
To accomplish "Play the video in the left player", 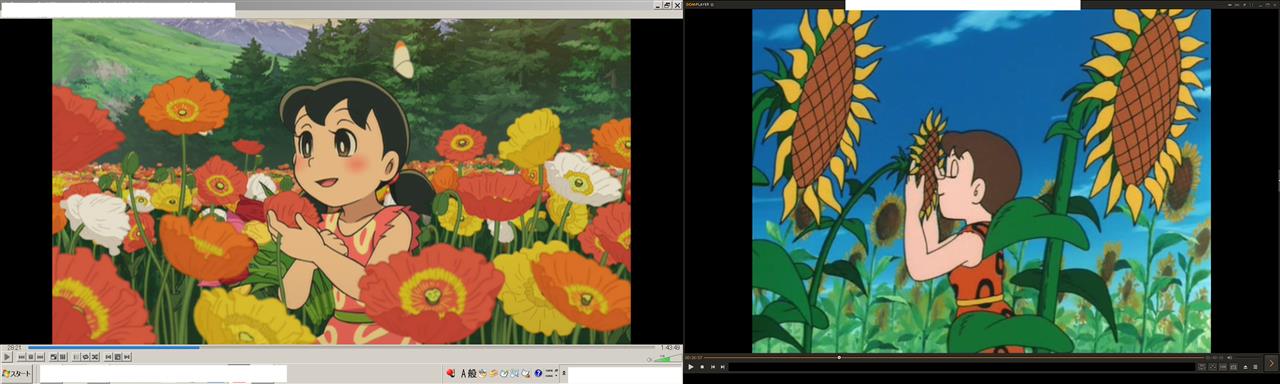I will coord(7,357).
